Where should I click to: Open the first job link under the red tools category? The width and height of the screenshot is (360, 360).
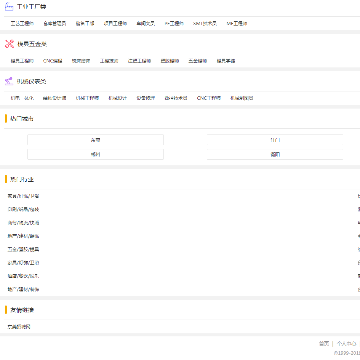click(22, 61)
